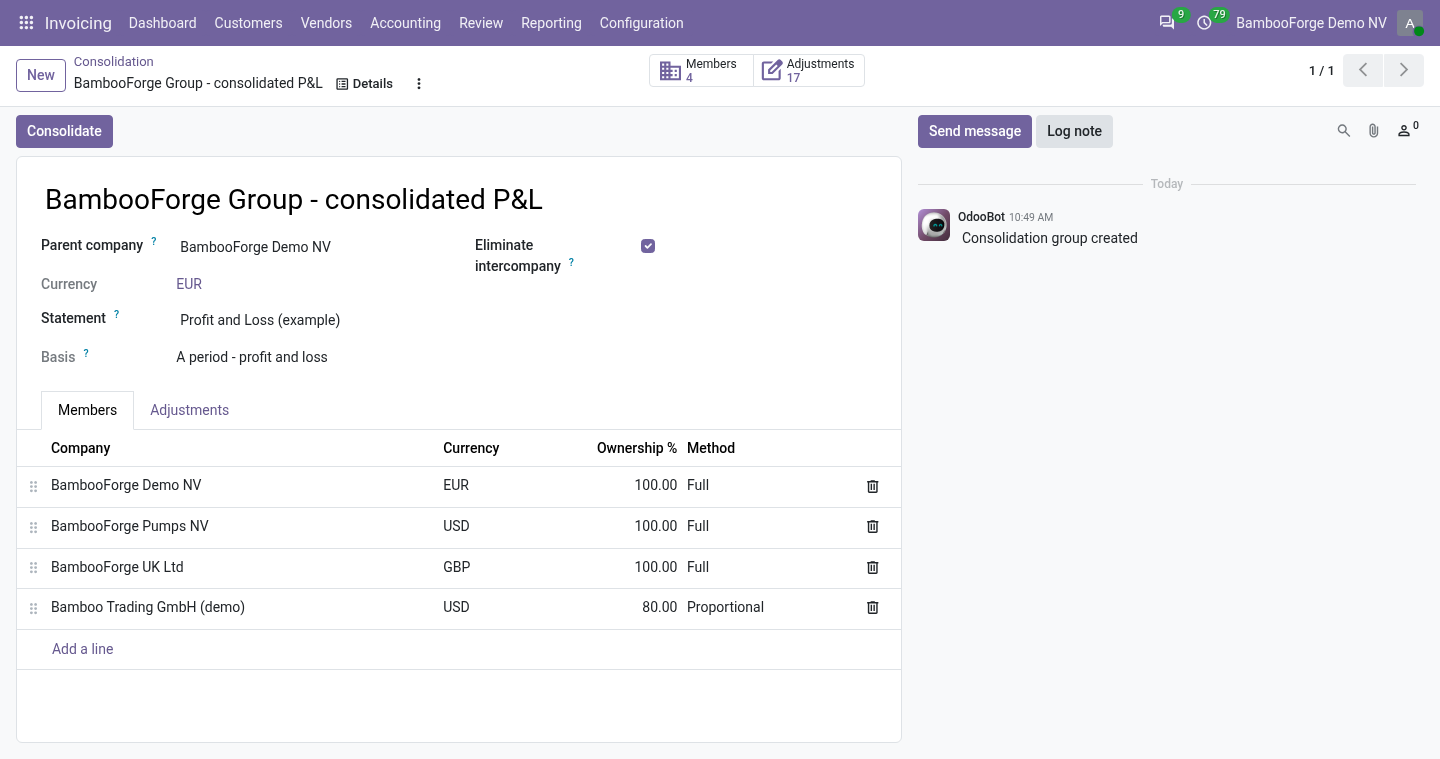
Task: Show followers icon in chatter
Action: click(x=1407, y=130)
